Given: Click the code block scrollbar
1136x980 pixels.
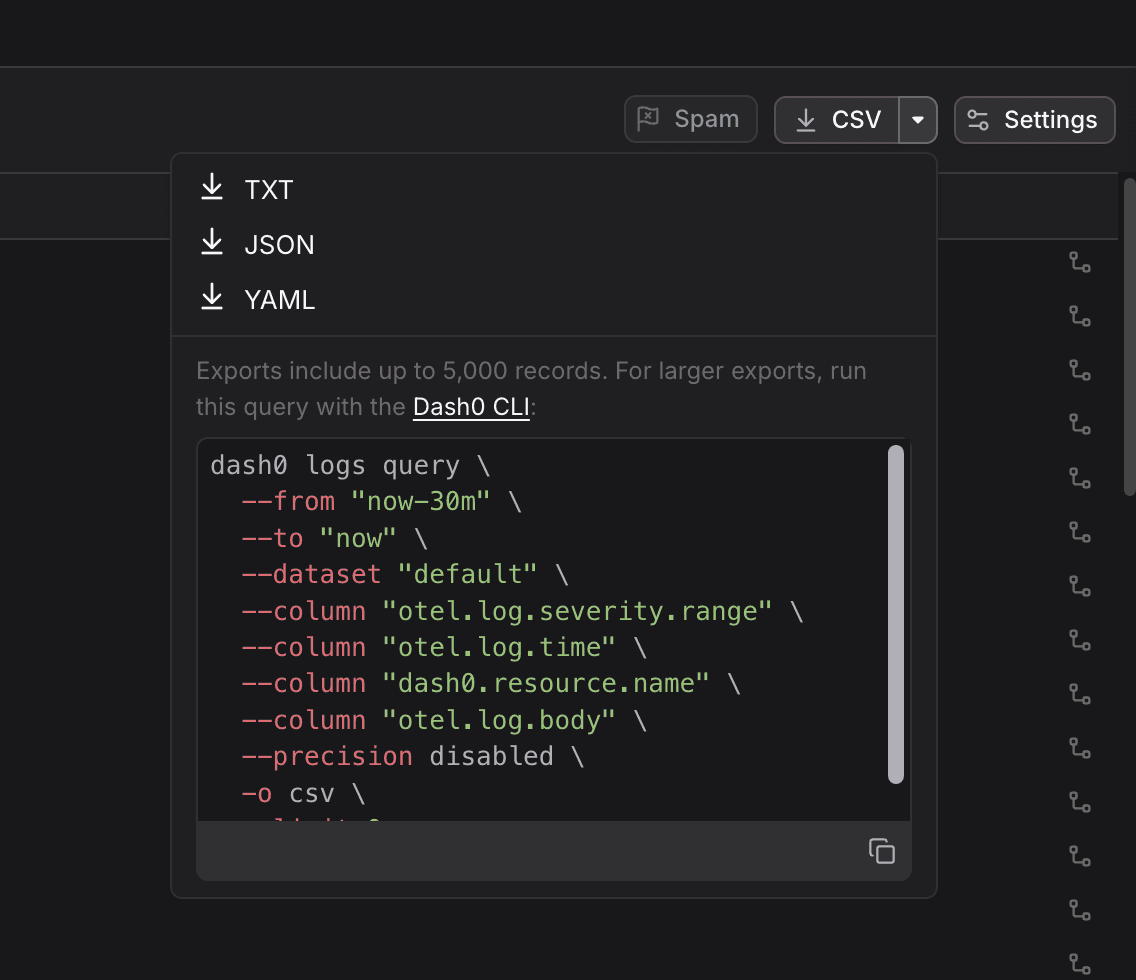Looking at the screenshot, I should 896,614.
